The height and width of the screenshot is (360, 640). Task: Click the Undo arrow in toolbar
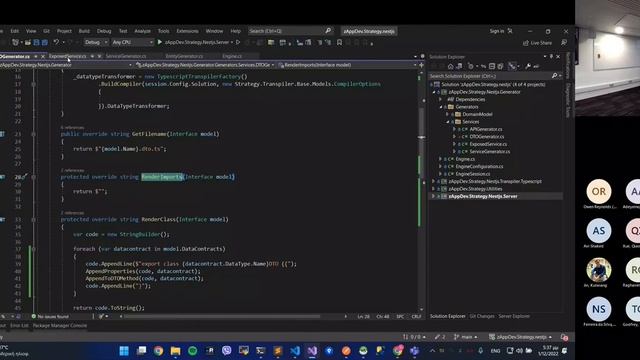pyautogui.click(x=56, y=42)
